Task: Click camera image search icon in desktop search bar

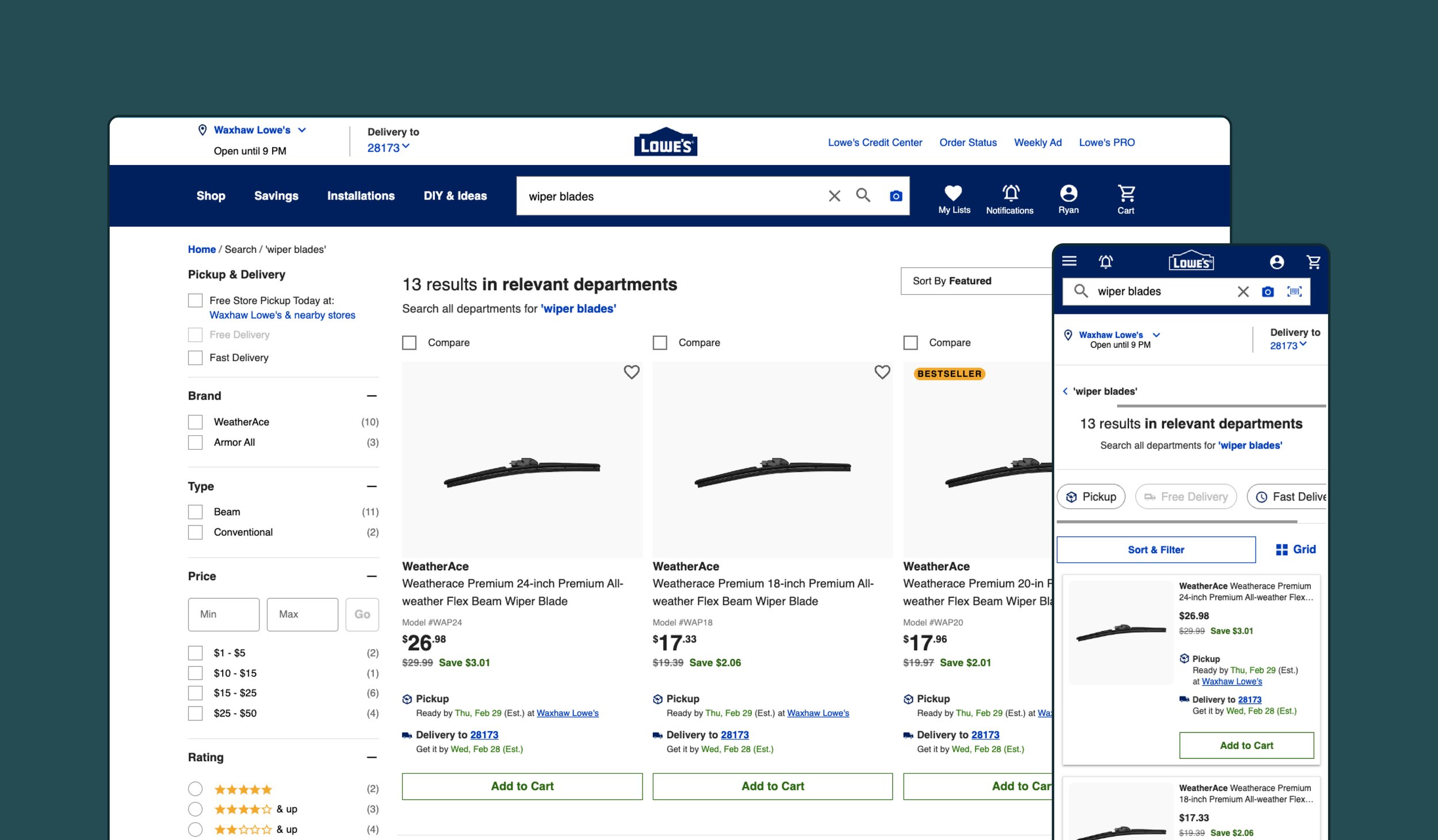Action: click(x=896, y=196)
